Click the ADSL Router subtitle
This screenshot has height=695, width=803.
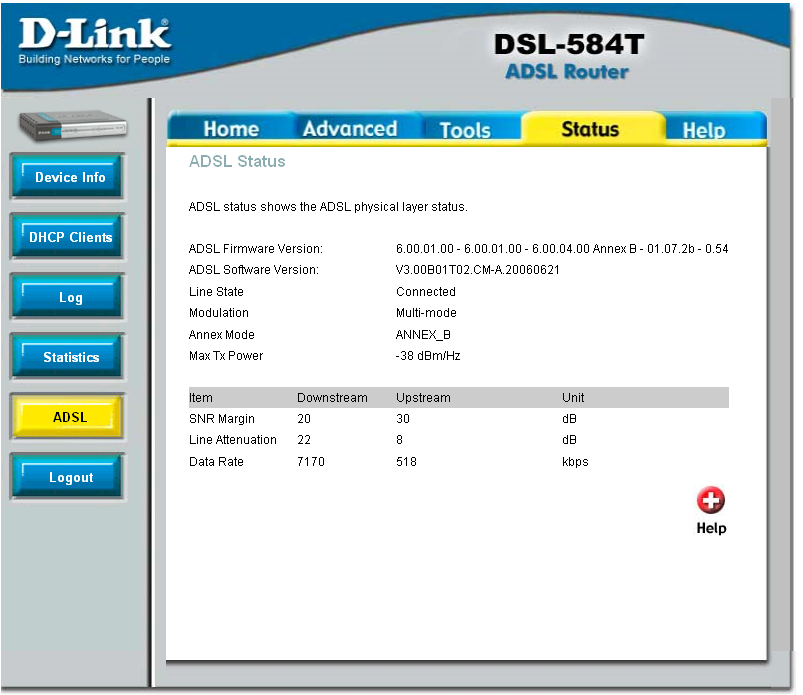(567, 72)
